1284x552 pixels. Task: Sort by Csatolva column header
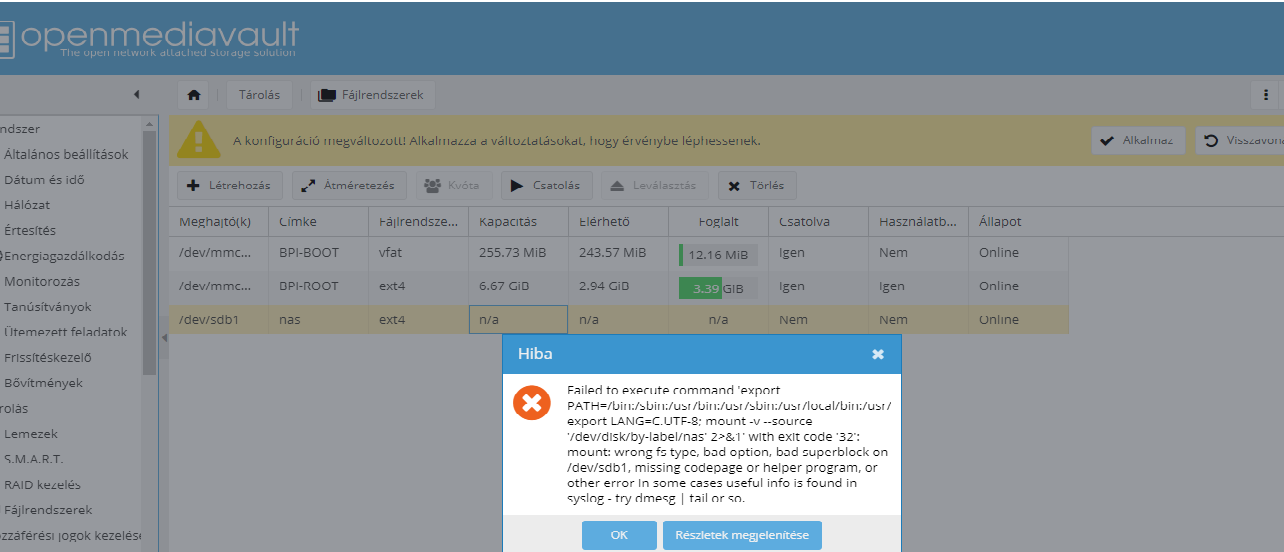[x=818, y=221]
